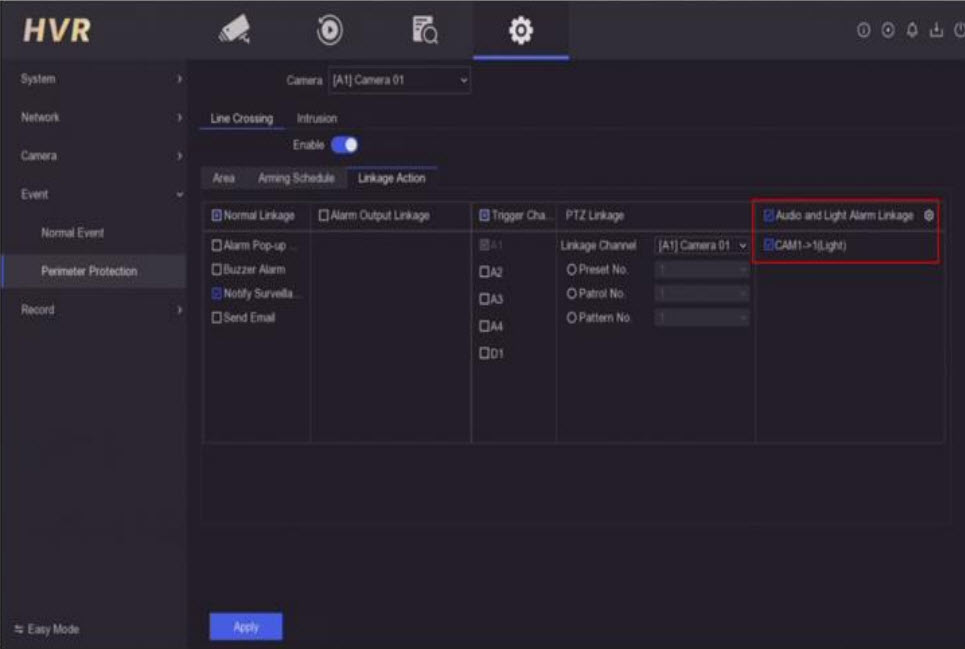Click the configuration gear icon in top bar

tap(520, 31)
